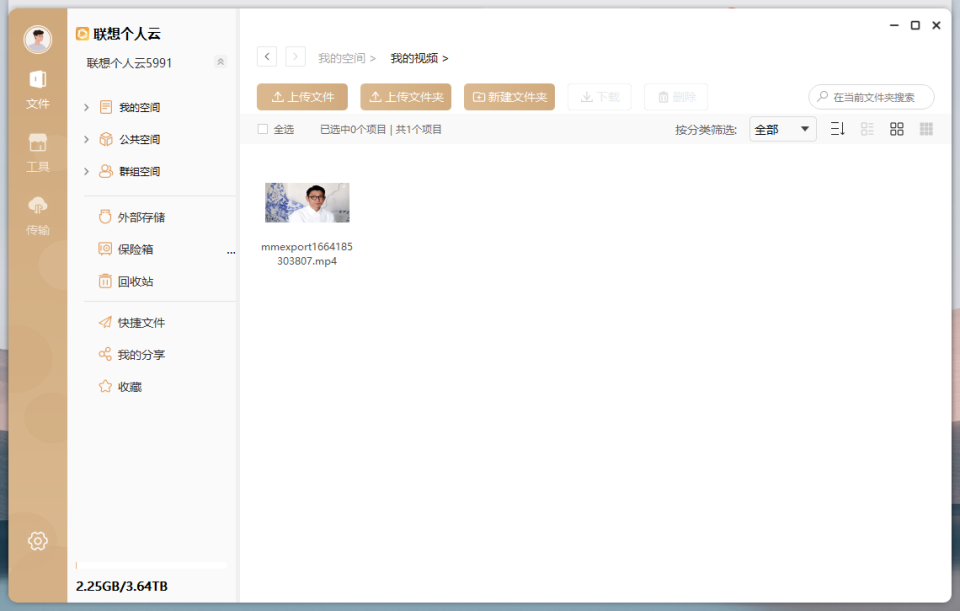
Task: Open the 传输 transfer section
Action: [x=37, y=216]
